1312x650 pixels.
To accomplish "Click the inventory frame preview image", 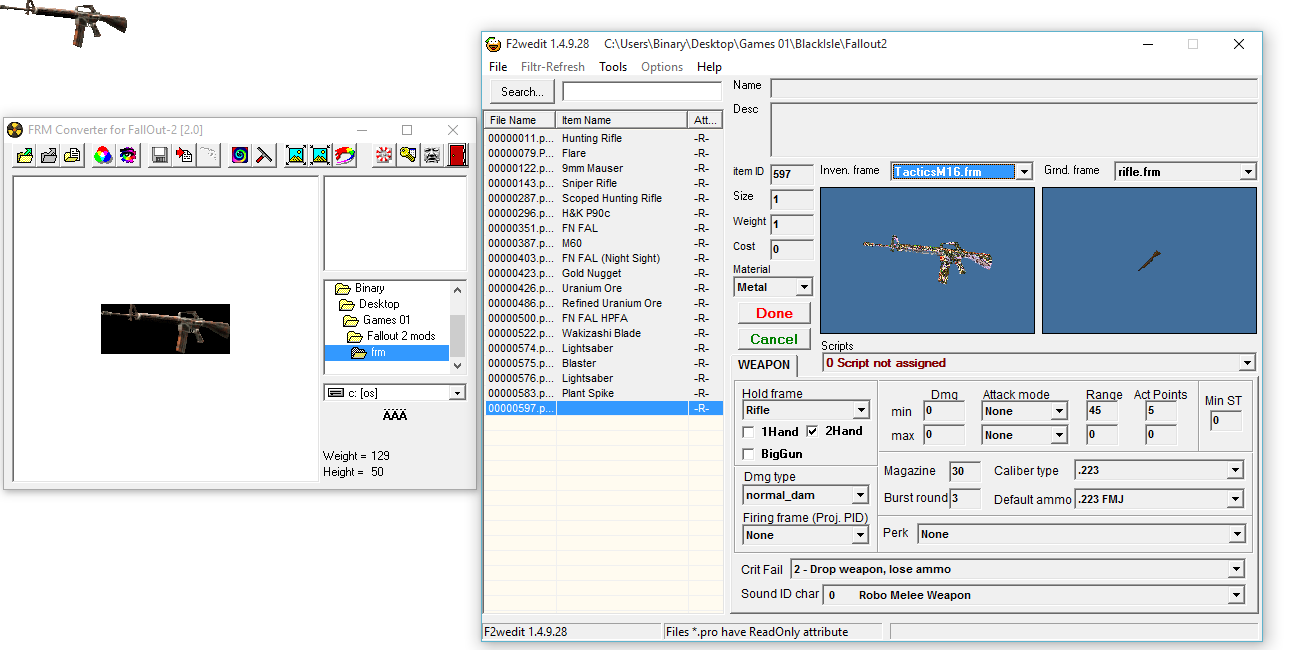I will pos(927,260).
